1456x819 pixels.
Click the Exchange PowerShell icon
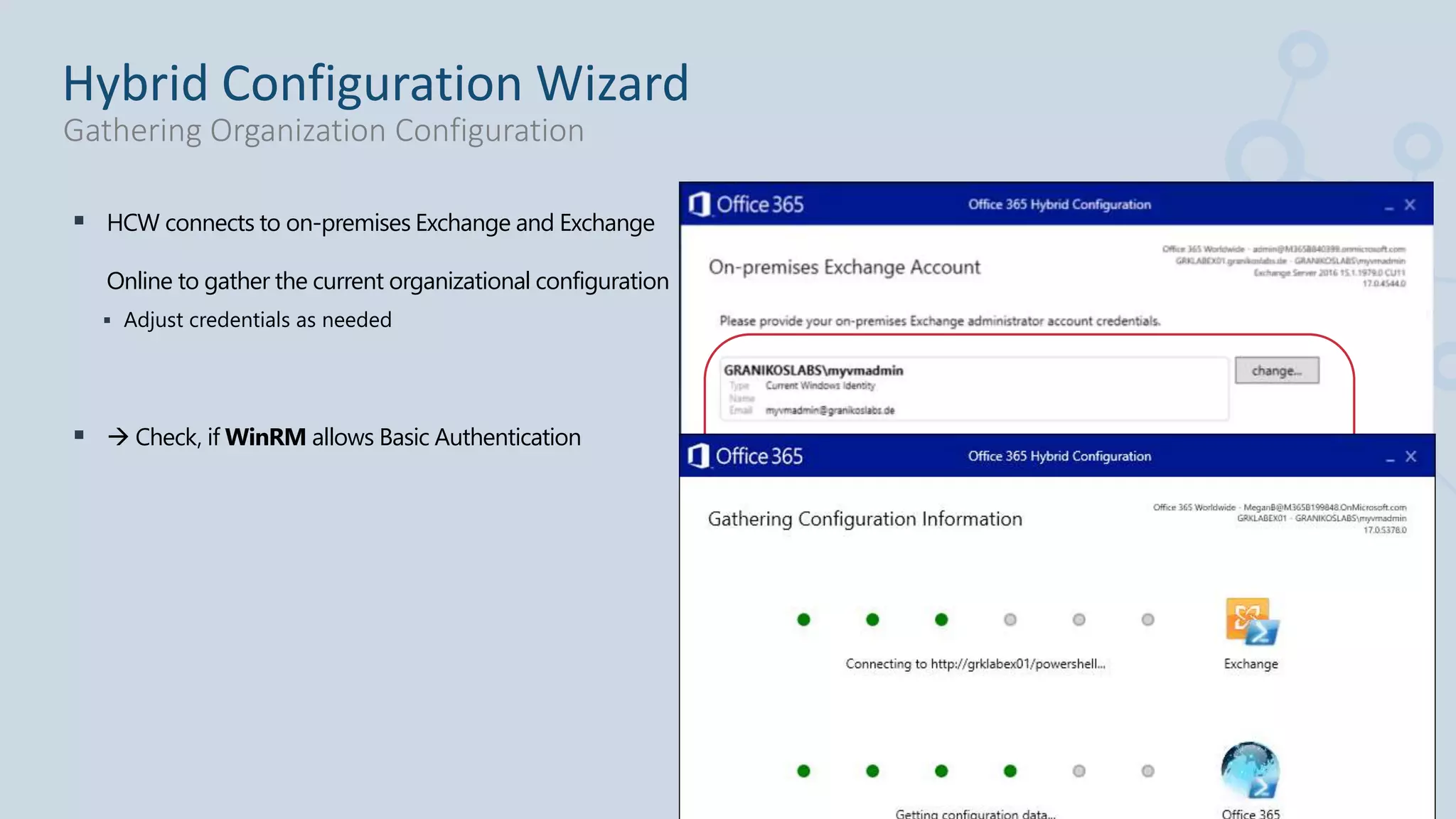1251,621
